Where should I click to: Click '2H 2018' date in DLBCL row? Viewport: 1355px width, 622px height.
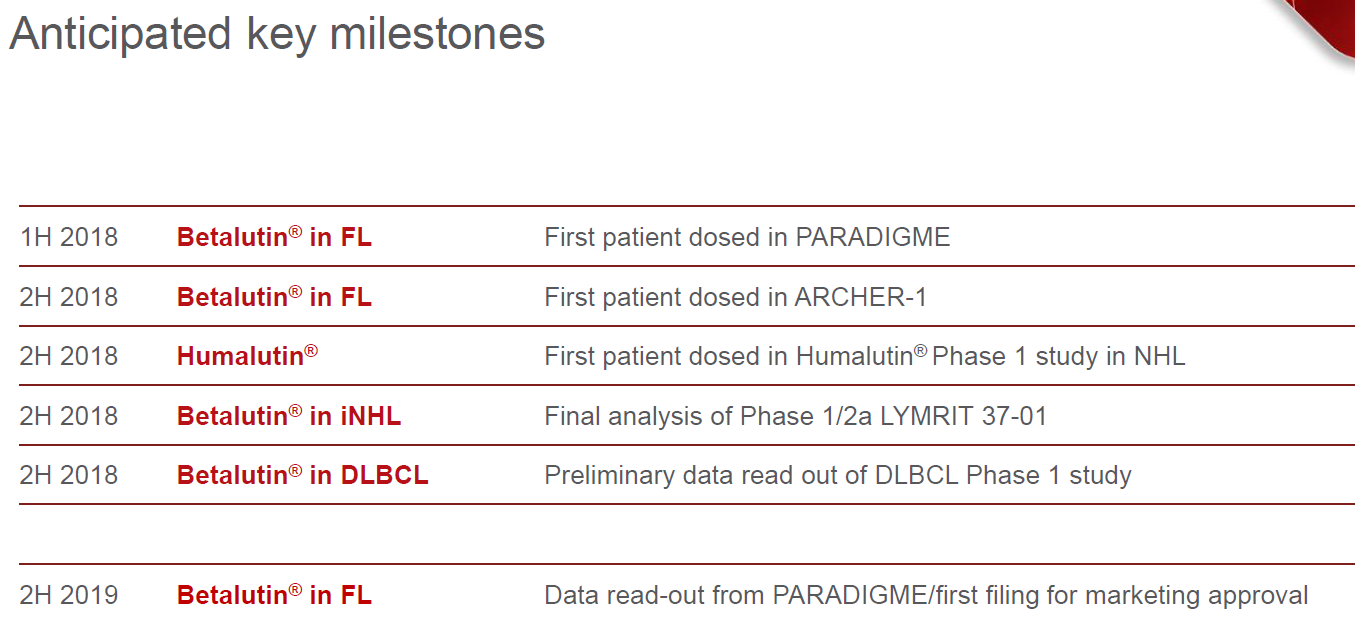[69, 475]
